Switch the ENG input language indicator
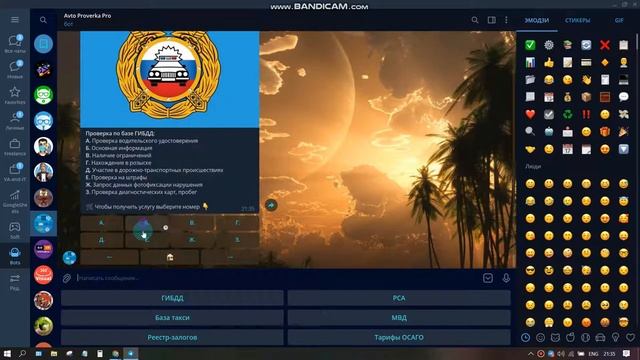Image resolution: width=640 pixels, height=360 pixels. coord(593,354)
